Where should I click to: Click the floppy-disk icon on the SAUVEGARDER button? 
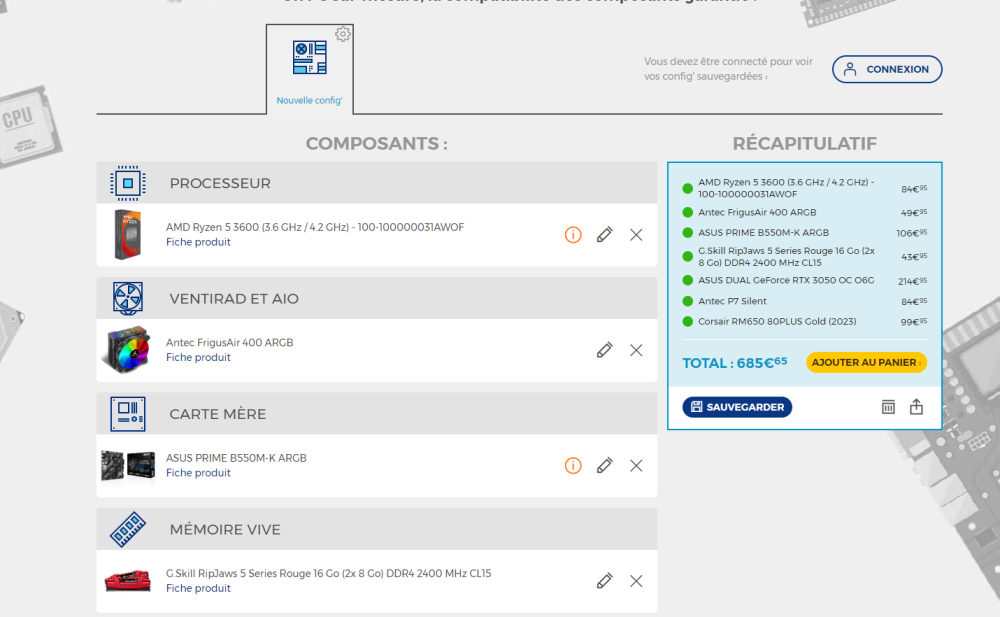tap(696, 407)
